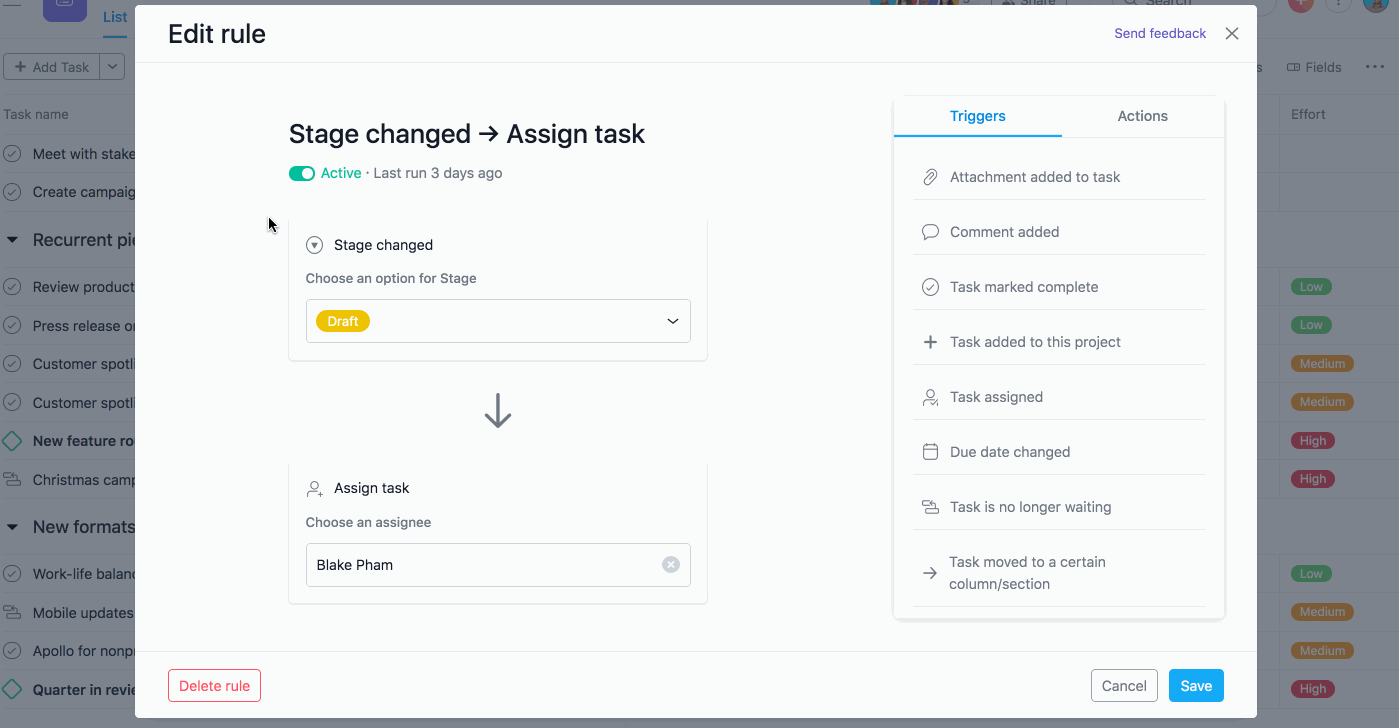1399x728 pixels.
Task: Click the High effort tag on New feature row
Action: click(x=1313, y=441)
